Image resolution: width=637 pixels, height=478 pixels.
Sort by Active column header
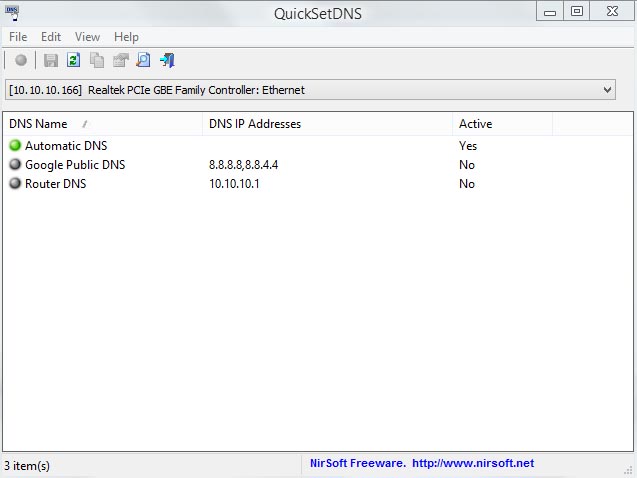503,124
